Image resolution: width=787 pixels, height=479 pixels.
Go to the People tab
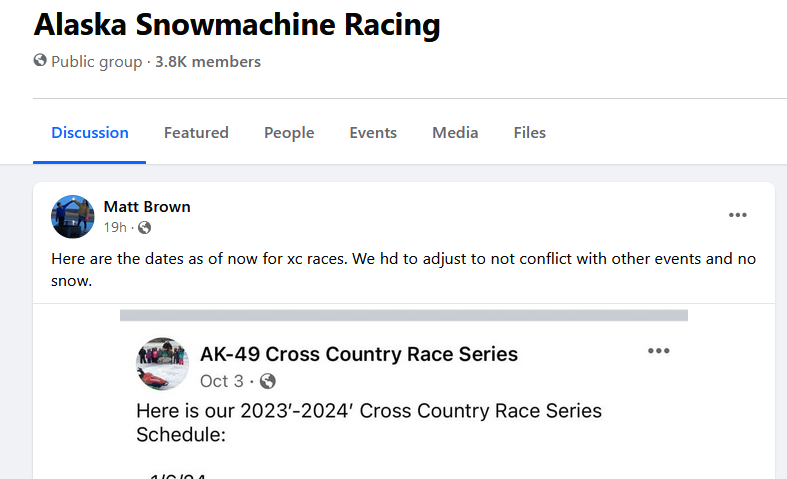point(289,133)
